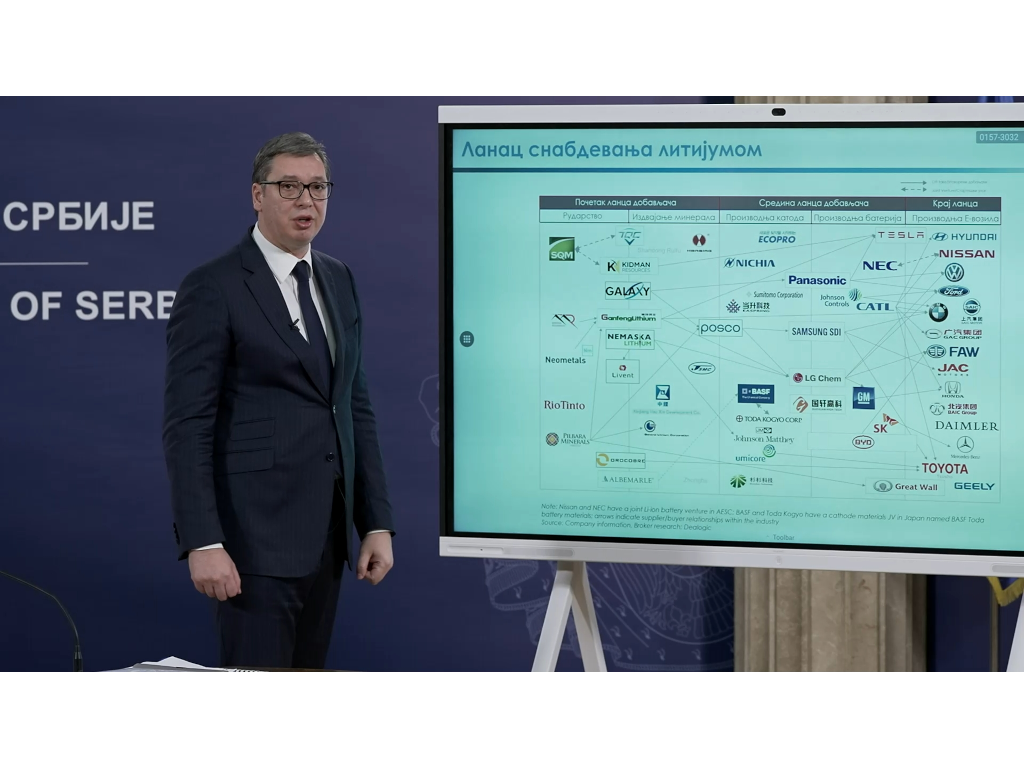1024x768 pixels.
Task: Select the Tesla logo
Action: pyautogui.click(x=901, y=235)
